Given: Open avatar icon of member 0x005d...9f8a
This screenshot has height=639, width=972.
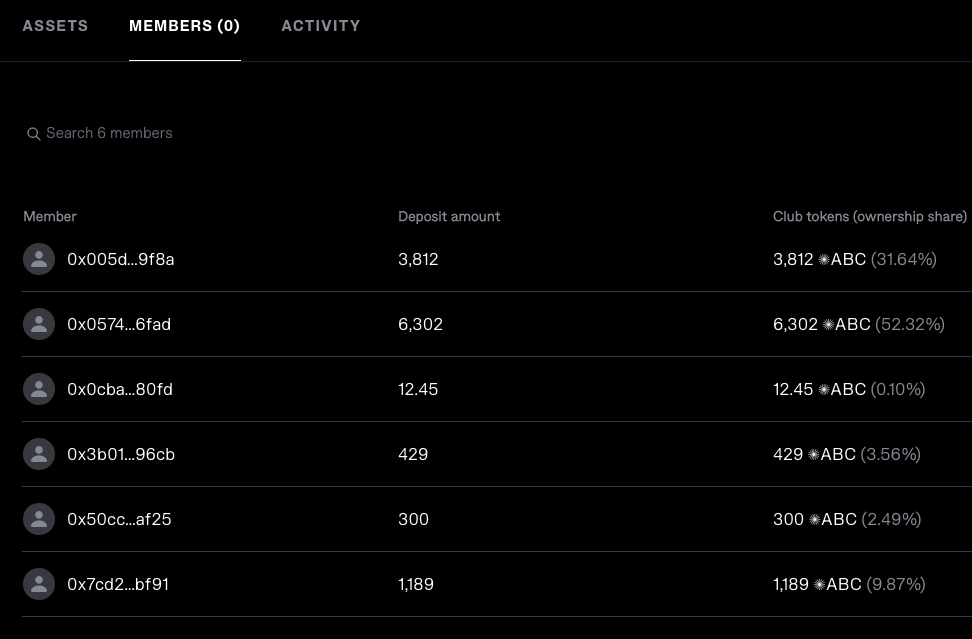Looking at the screenshot, I should pyautogui.click(x=39, y=259).
